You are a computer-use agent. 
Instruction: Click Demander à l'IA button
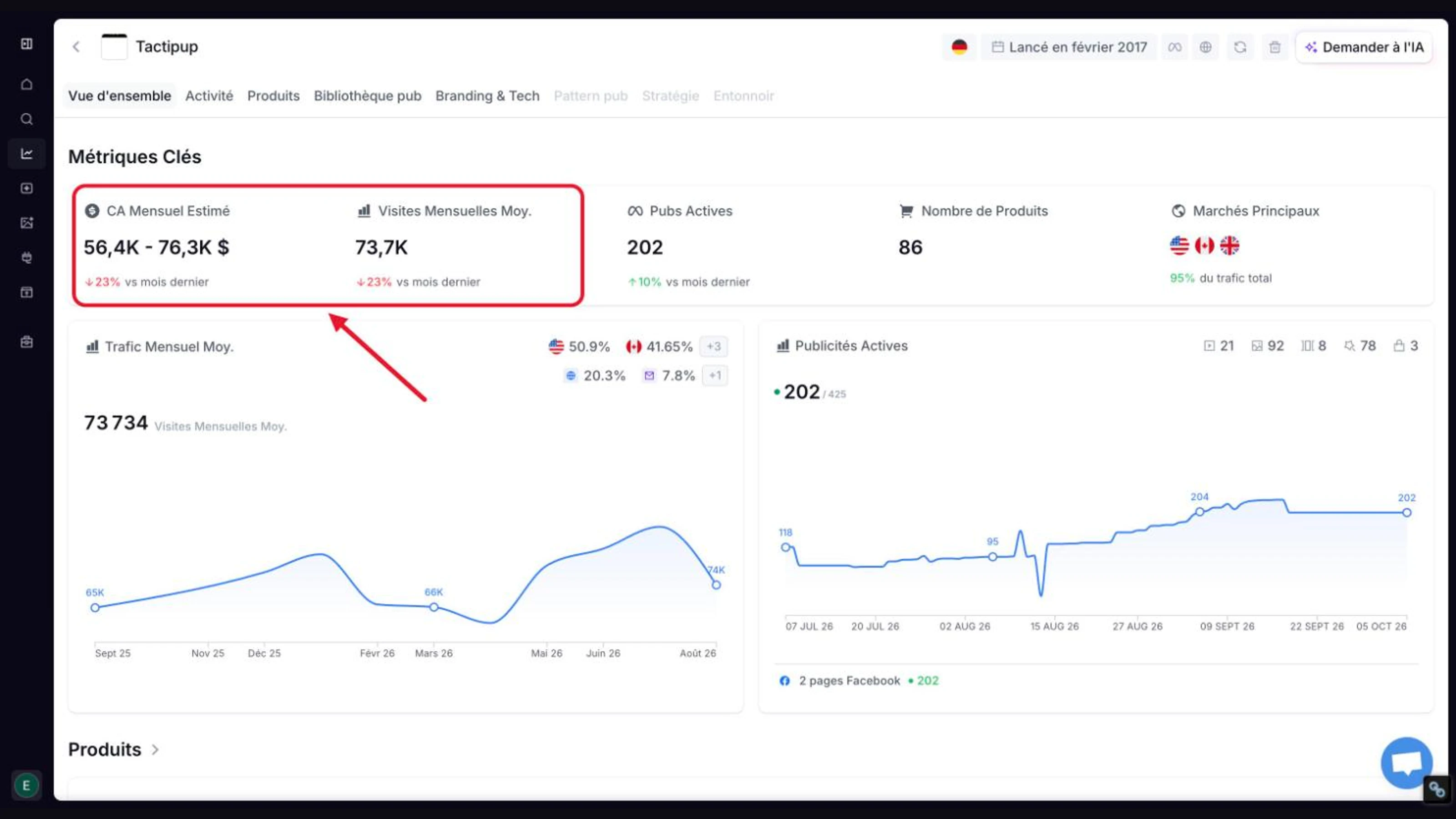click(x=1364, y=47)
